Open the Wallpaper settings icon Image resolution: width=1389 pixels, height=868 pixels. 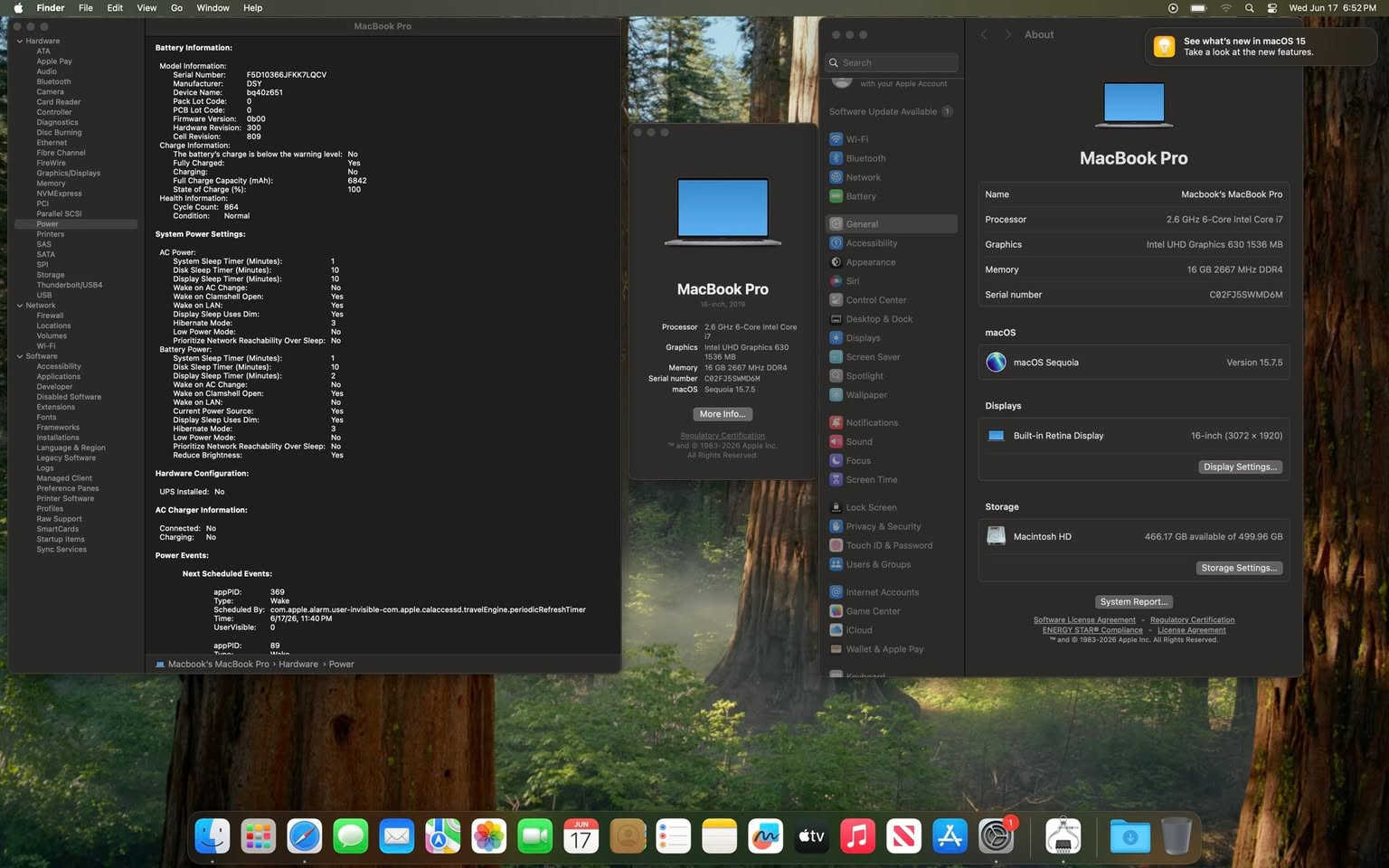pyautogui.click(x=836, y=395)
